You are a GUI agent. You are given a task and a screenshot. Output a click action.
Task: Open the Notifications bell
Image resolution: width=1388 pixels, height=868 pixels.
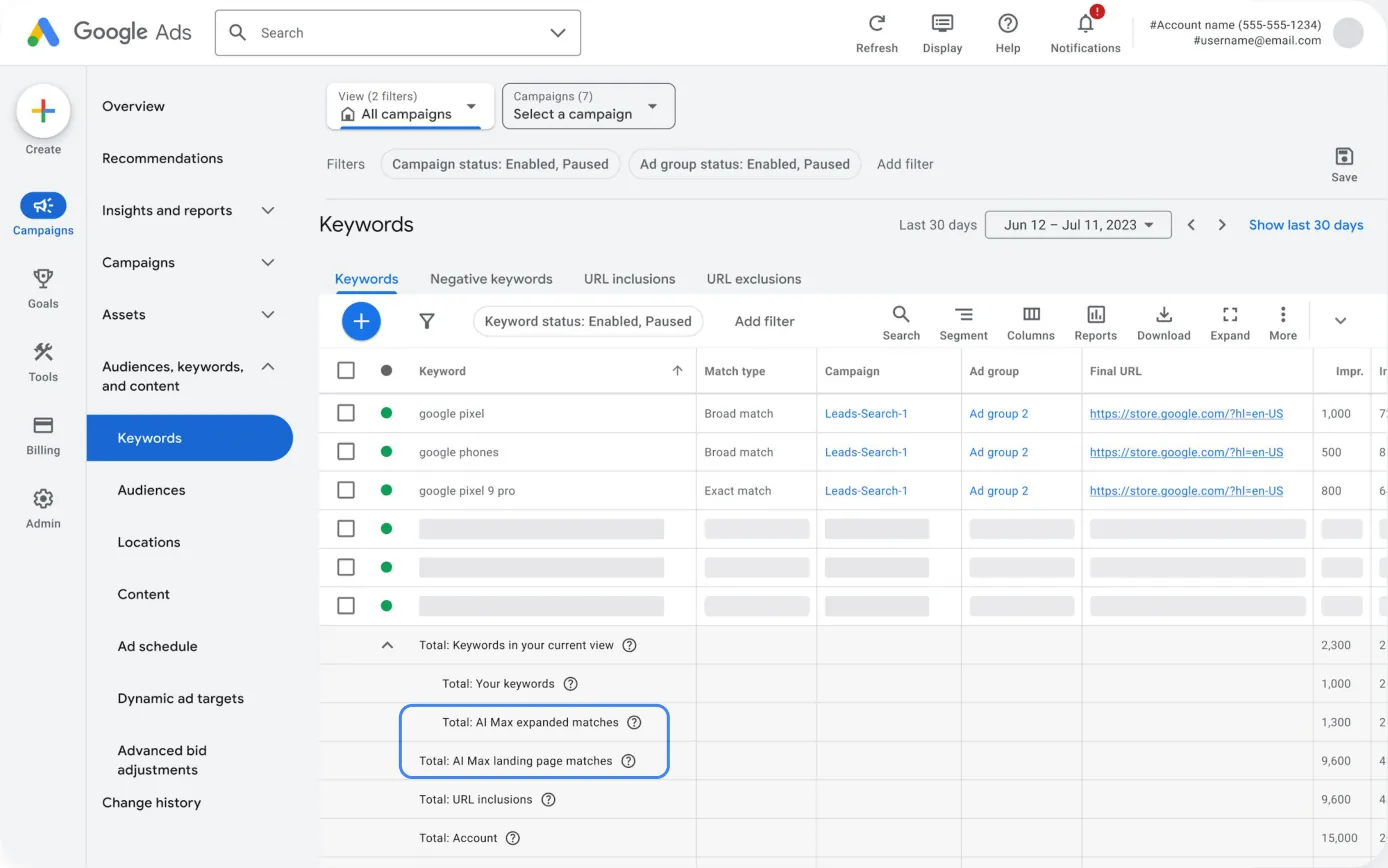(1086, 23)
